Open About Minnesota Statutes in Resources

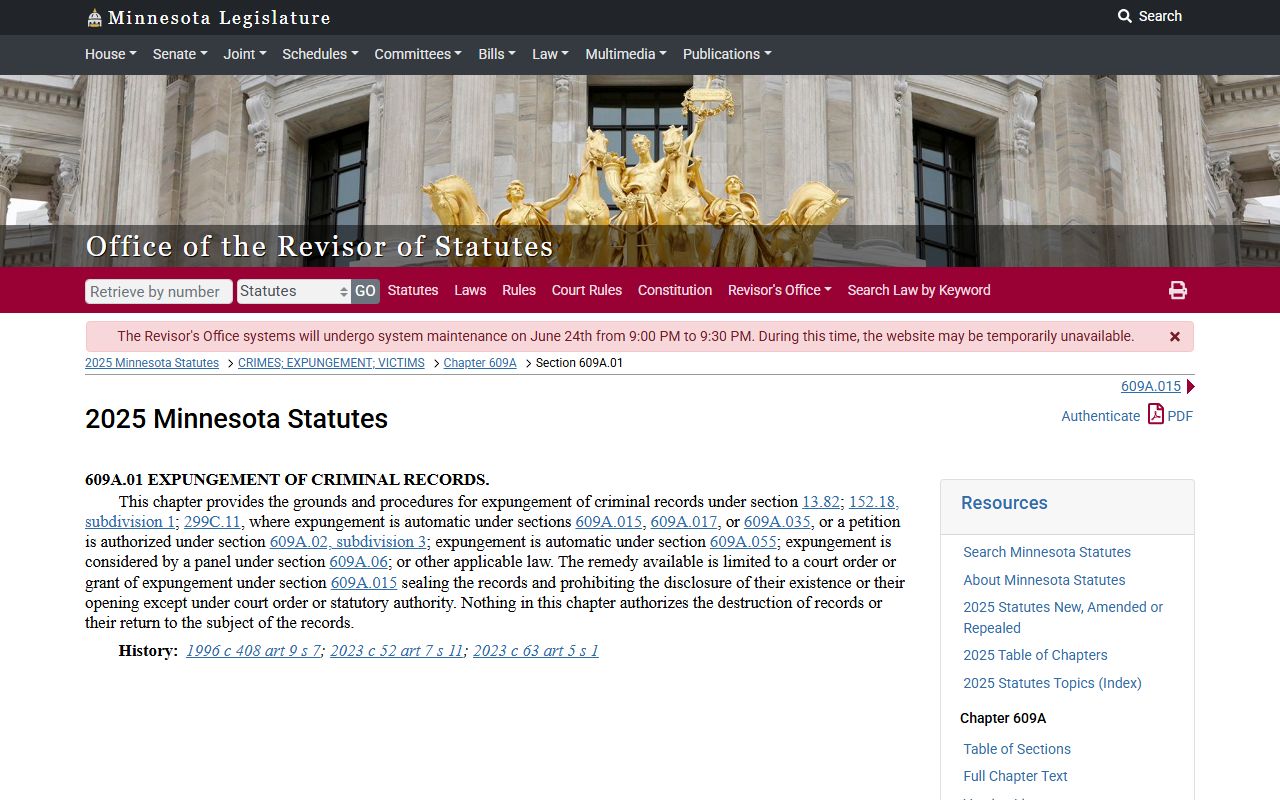tap(1044, 580)
